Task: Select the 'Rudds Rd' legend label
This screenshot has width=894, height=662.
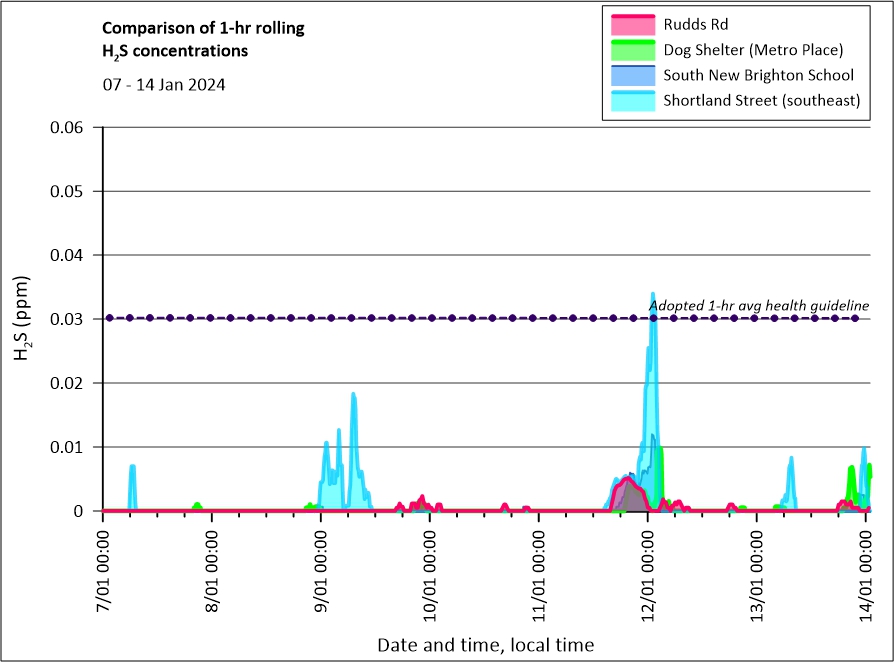Action: [x=696, y=24]
